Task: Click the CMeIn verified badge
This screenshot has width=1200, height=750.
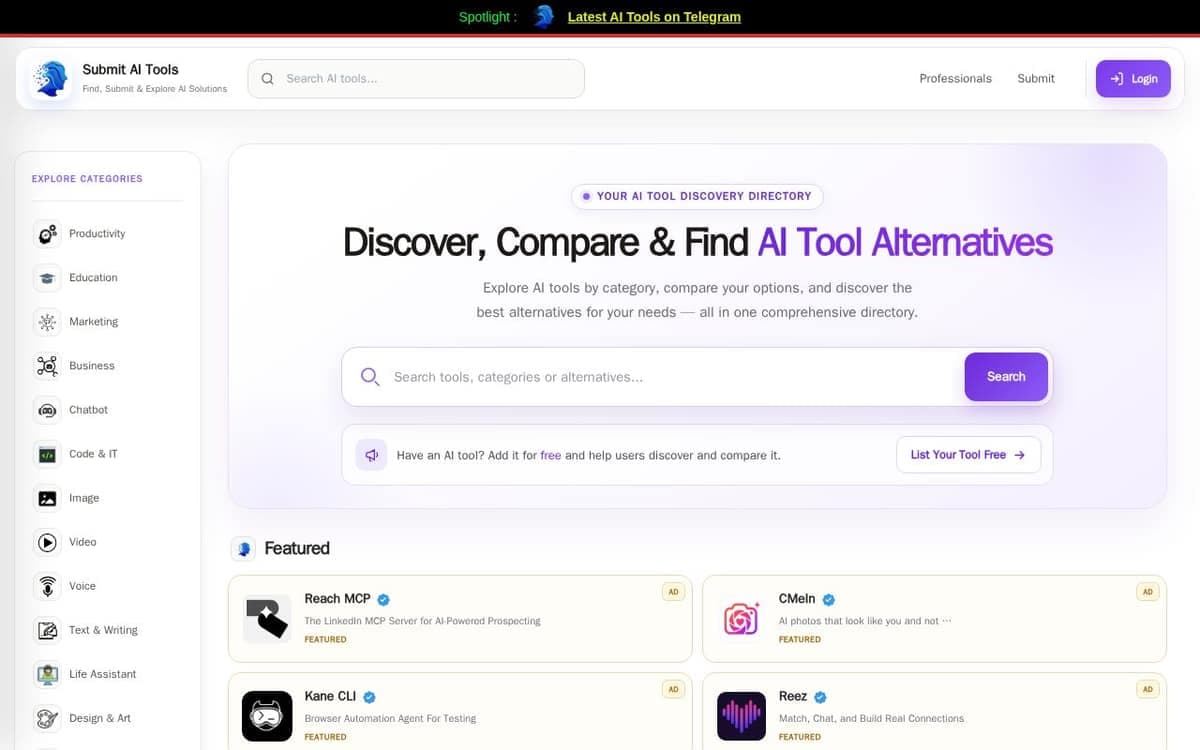Action: click(828, 599)
